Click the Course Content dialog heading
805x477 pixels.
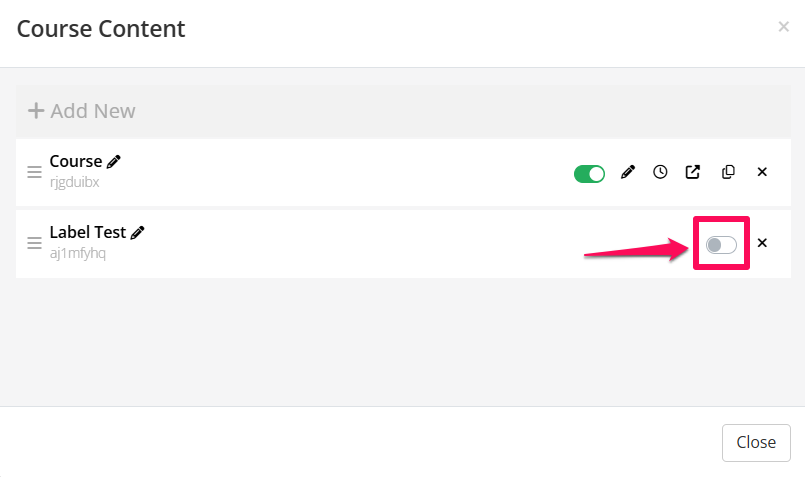pos(101,29)
